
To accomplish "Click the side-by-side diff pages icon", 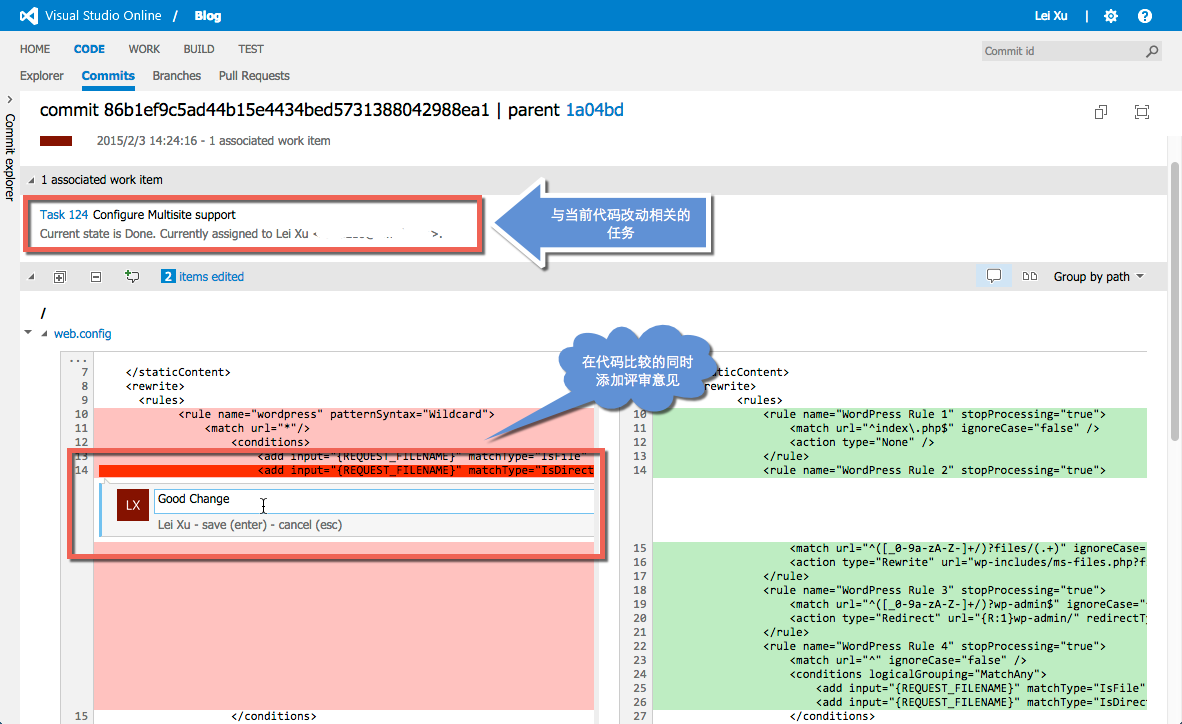I will click(x=1029, y=277).
